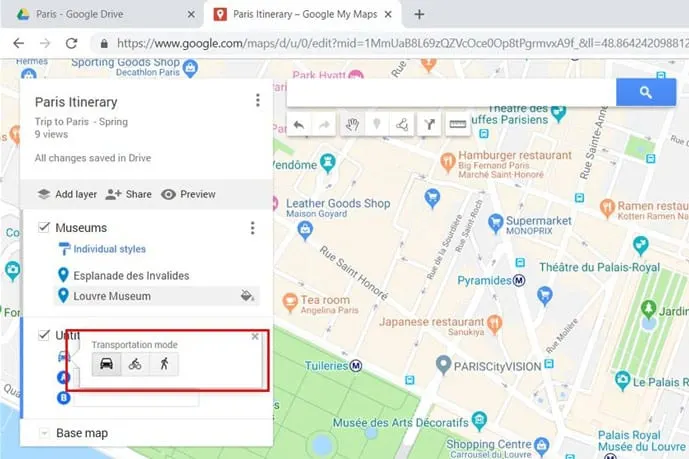Viewport: 689px width, 459px height.
Task: Click the Tea room Angelina Paris marker
Action: (290, 302)
